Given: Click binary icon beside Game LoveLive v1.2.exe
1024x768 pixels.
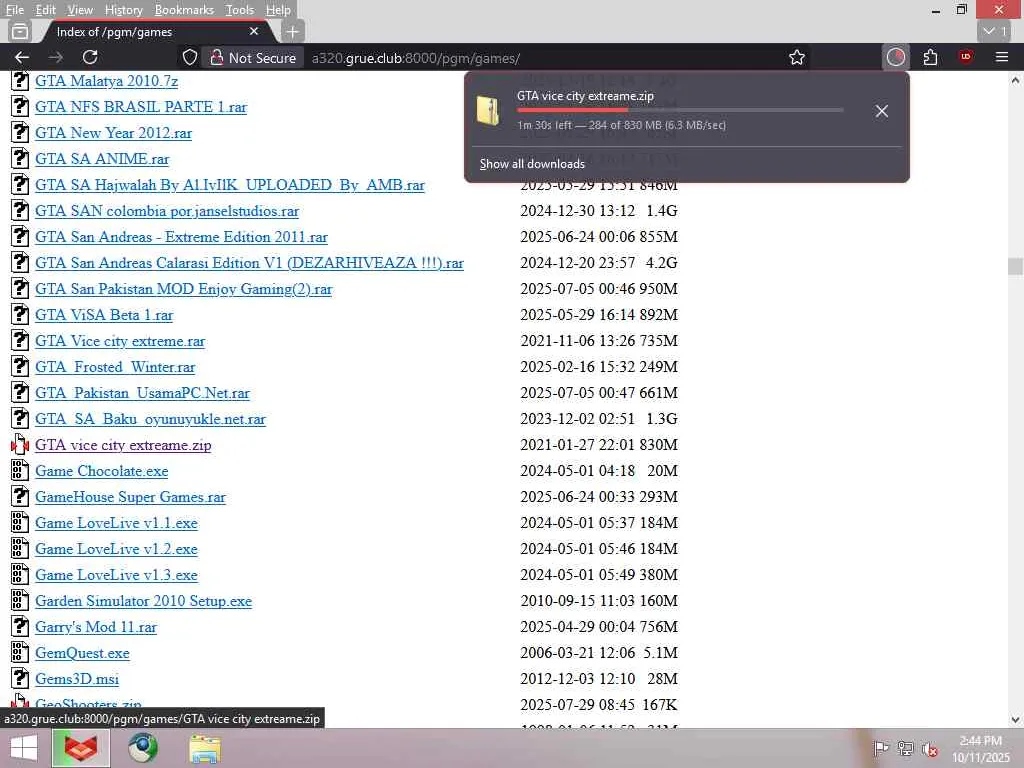Looking at the screenshot, I should (x=20, y=549).
